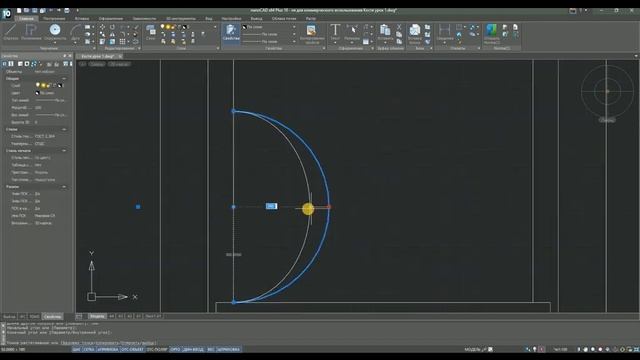Switch to the Модель layout tab

coord(97,316)
